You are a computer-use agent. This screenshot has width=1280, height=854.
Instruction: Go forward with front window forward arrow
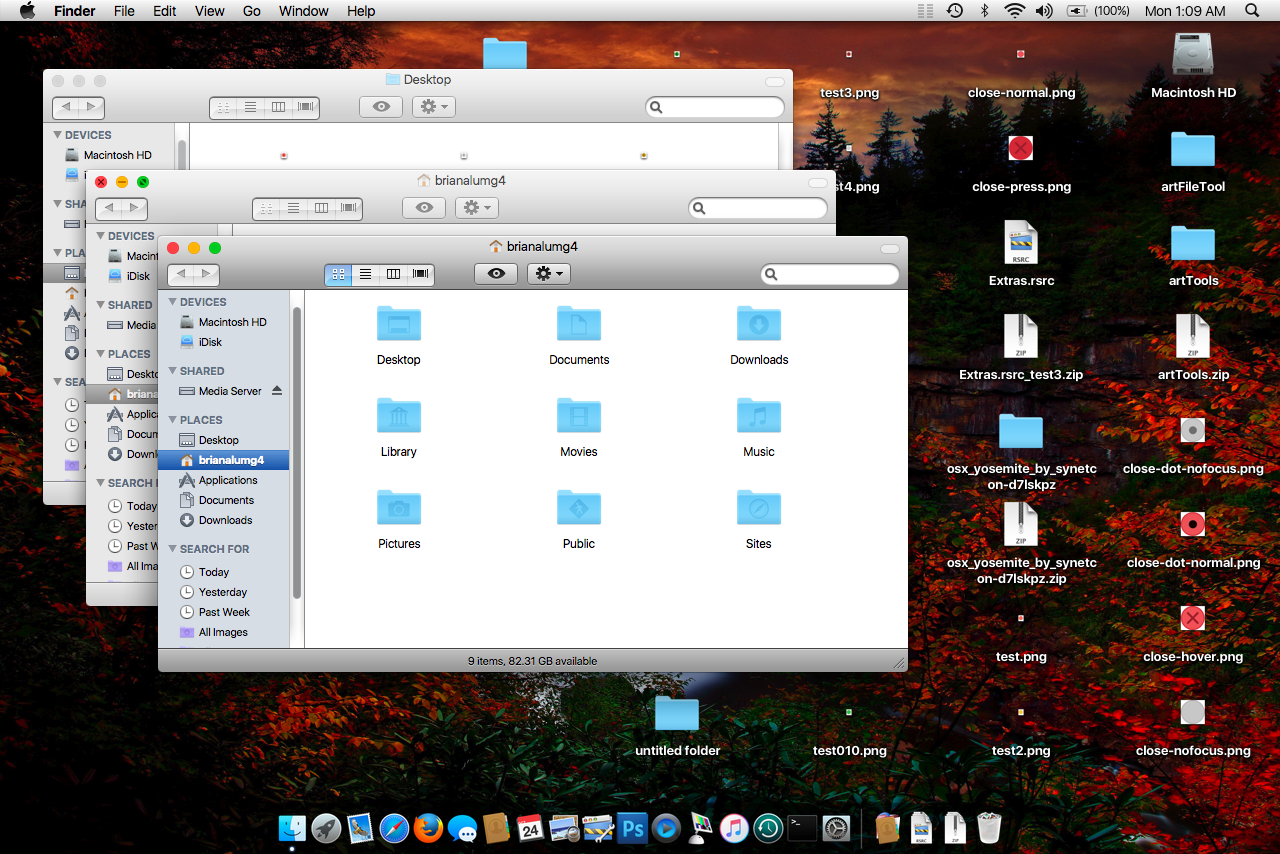[x=206, y=274]
